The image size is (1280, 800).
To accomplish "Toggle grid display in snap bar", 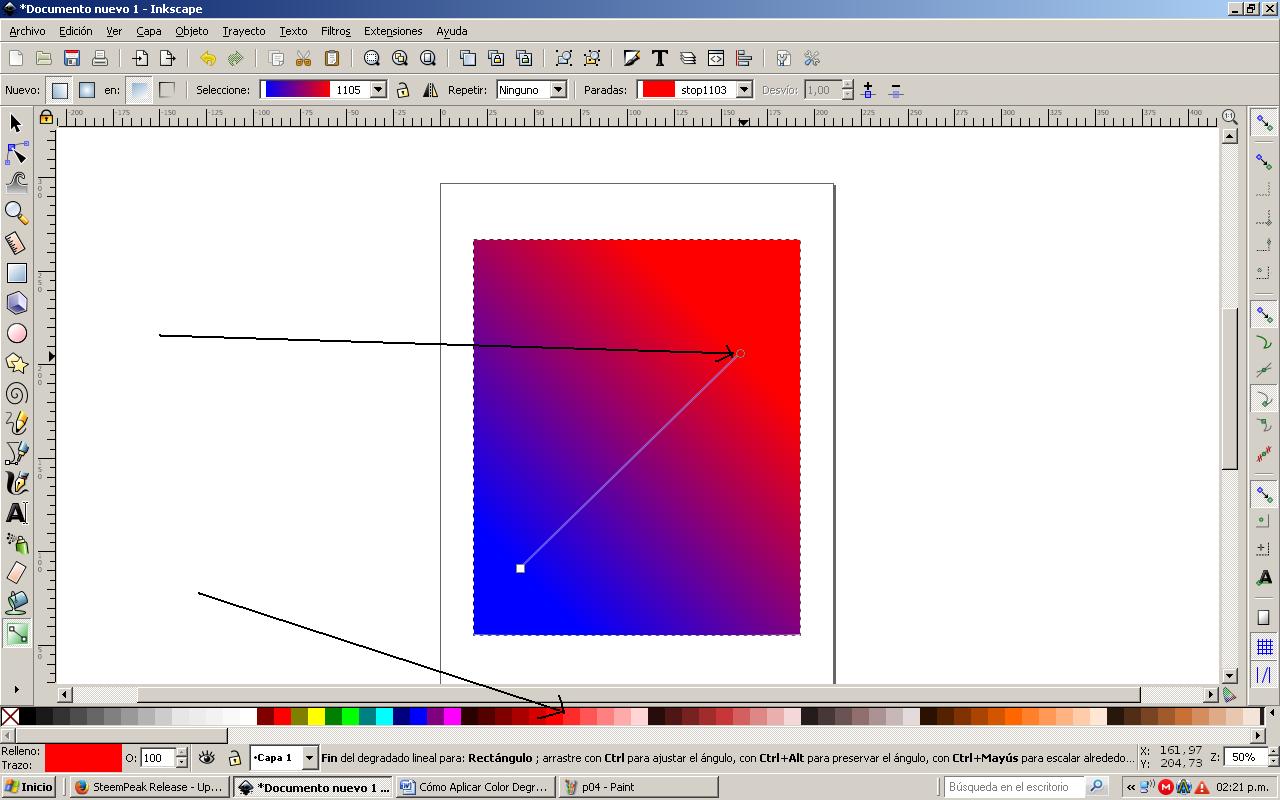I will 1264,647.
